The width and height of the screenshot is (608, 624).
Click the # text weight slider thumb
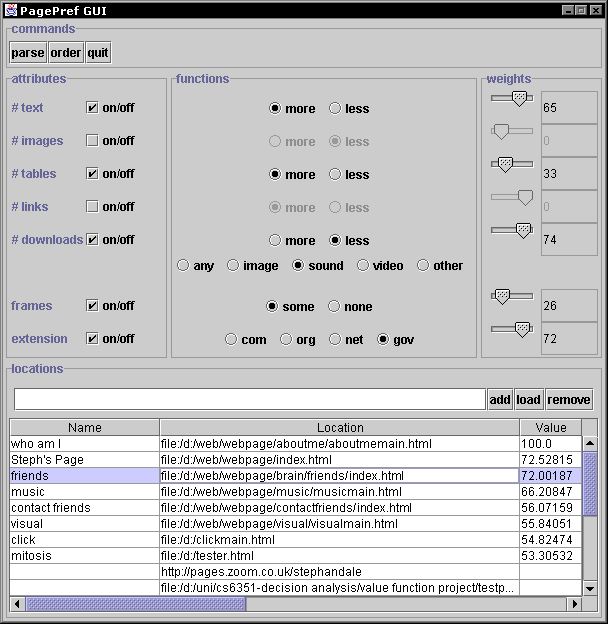tap(519, 99)
